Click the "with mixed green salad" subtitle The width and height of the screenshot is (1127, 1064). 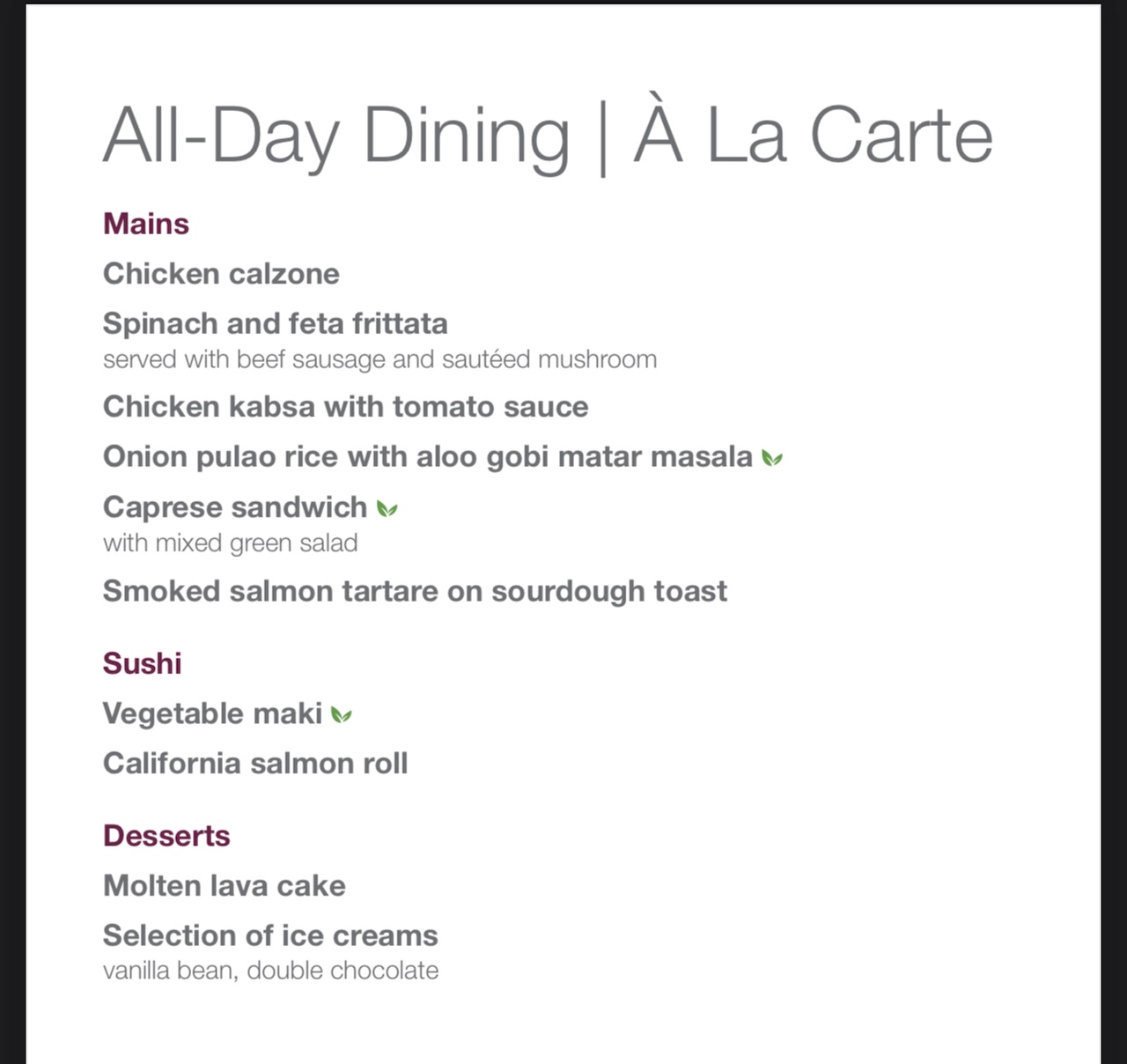(x=230, y=543)
